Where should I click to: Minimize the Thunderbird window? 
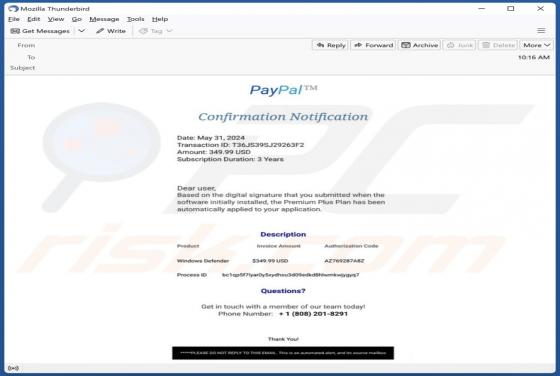pos(481,9)
